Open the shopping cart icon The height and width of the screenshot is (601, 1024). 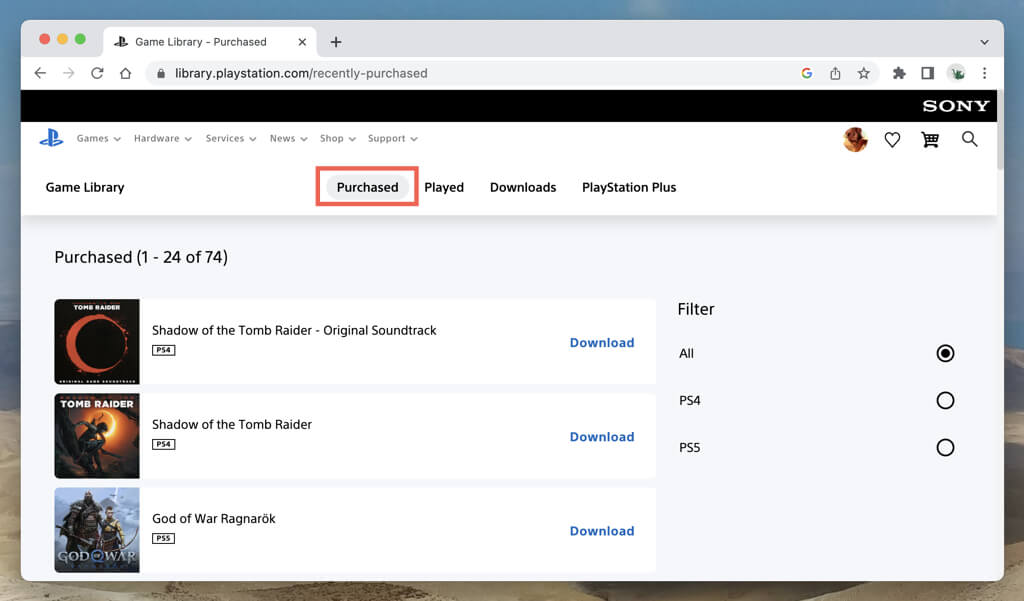click(x=930, y=140)
